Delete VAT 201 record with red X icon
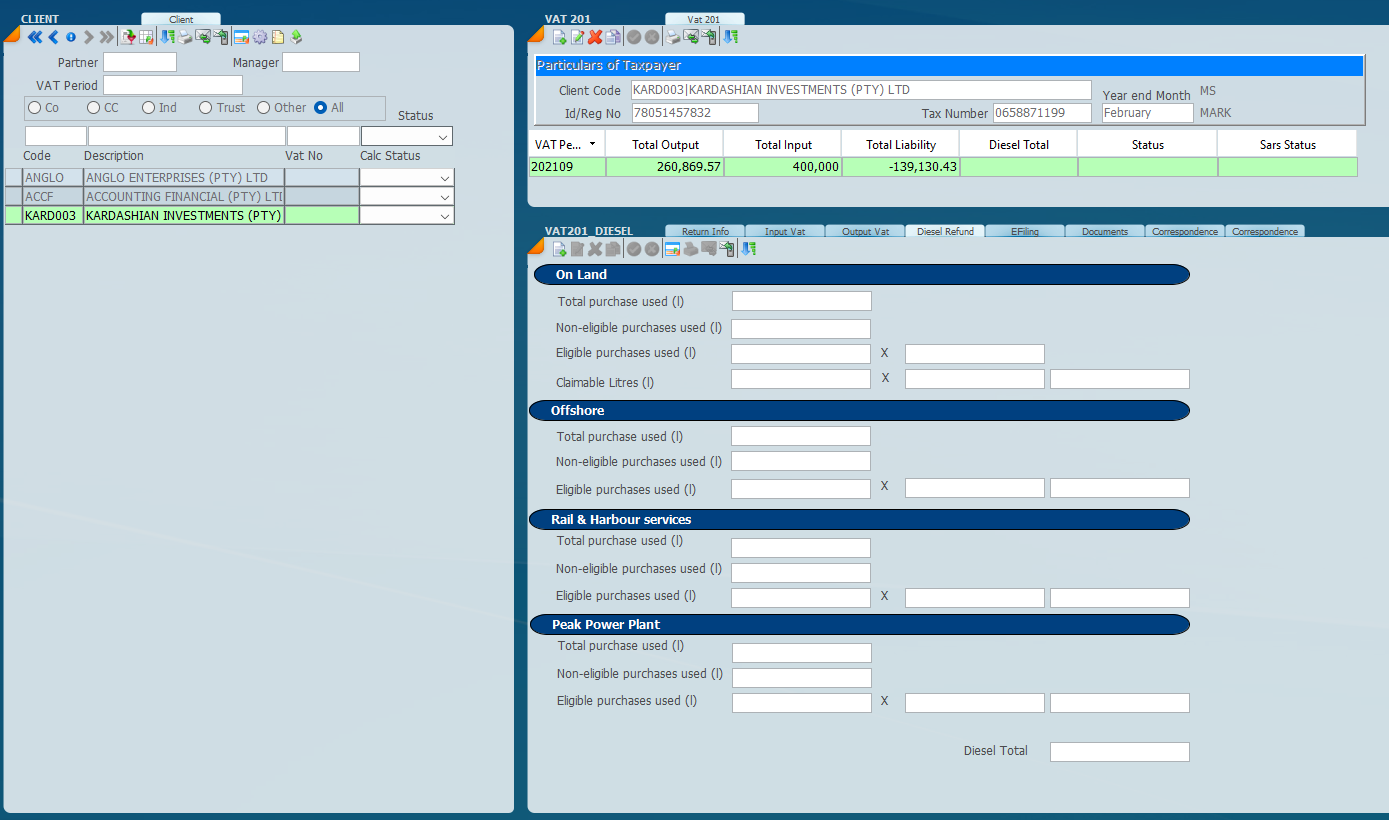 point(595,38)
